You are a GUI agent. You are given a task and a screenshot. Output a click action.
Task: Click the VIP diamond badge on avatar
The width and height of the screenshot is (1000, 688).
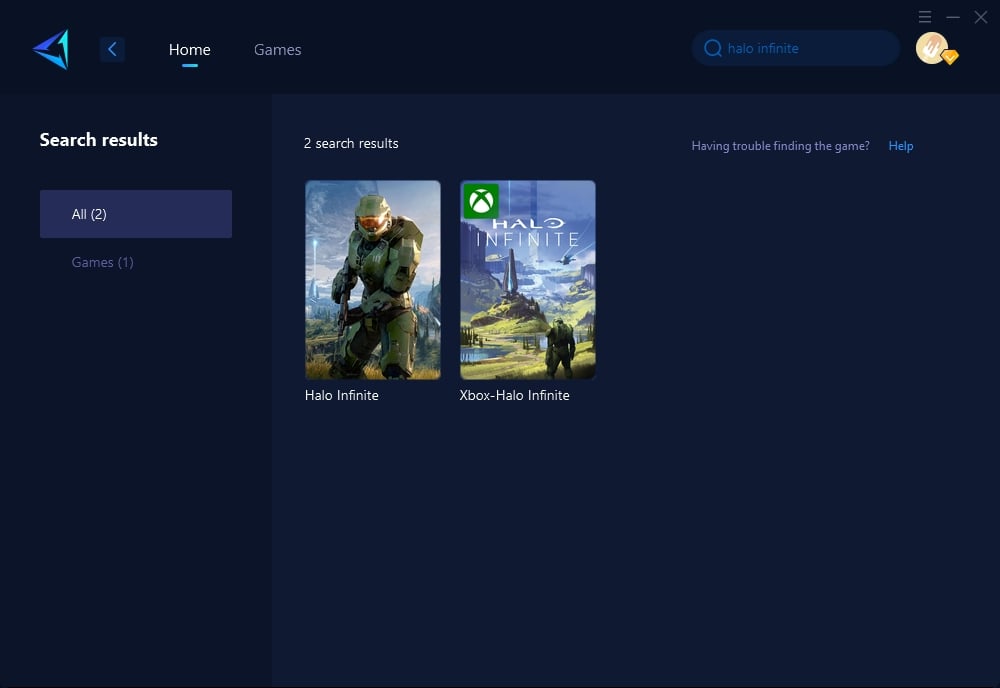point(950,57)
